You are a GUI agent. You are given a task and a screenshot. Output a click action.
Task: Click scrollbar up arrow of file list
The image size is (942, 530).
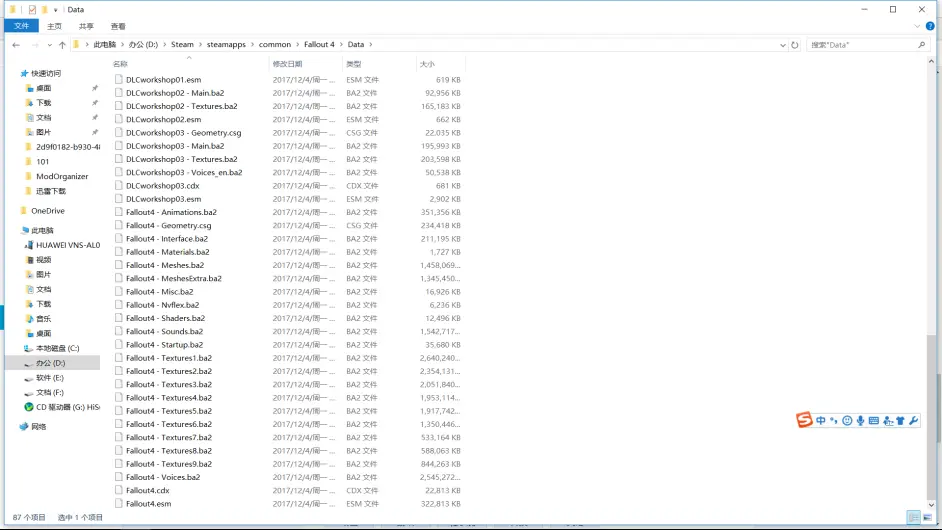pos(931,61)
